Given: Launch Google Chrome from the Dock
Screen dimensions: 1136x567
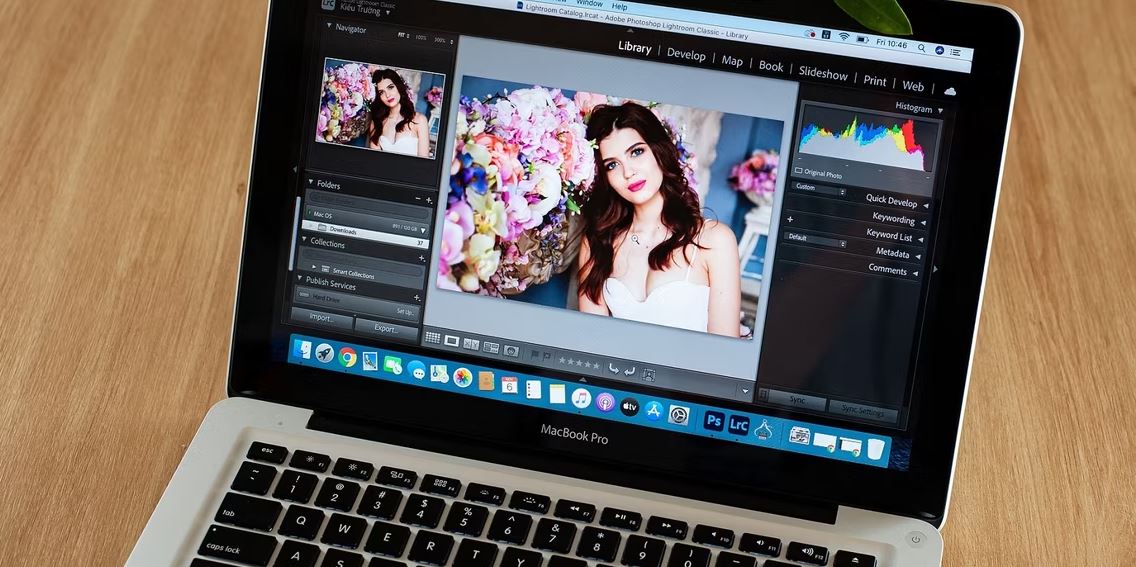Looking at the screenshot, I should click(x=347, y=357).
